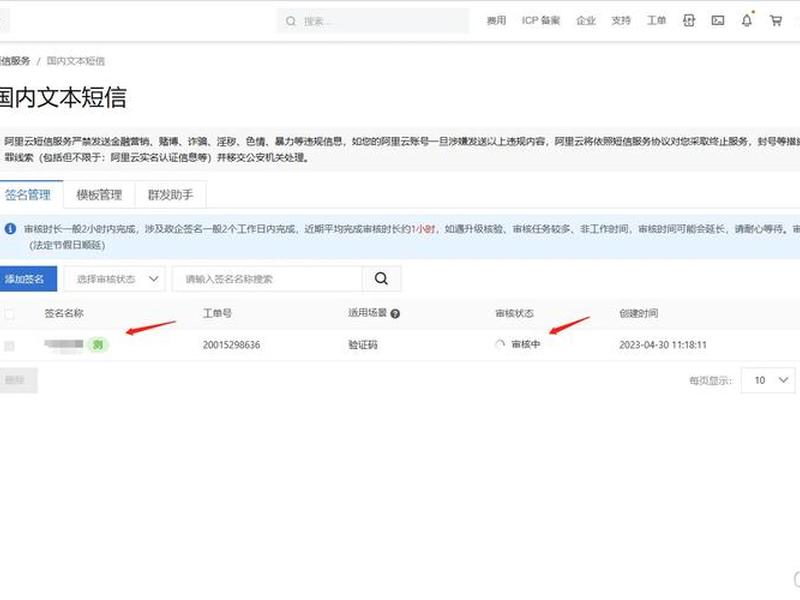Screen dimensions: 800x600
Task: Click the 添加签名 button
Action: 28,279
